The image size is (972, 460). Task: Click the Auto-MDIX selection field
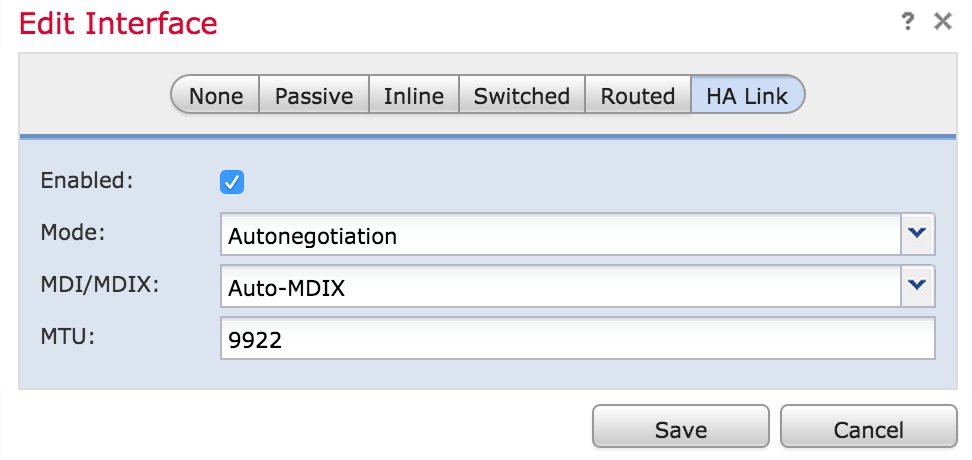click(560, 288)
